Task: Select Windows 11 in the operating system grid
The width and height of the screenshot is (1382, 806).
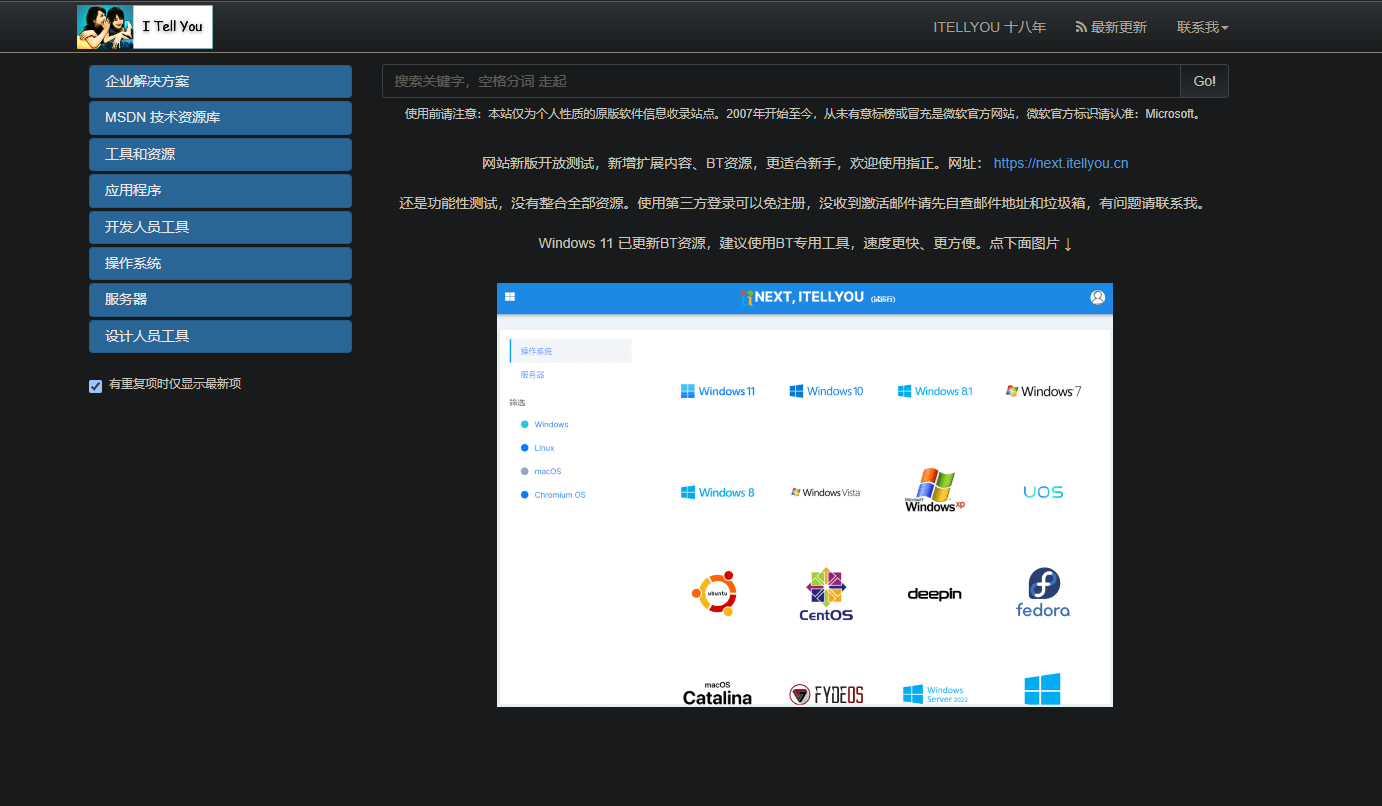Action: pyautogui.click(x=717, y=390)
